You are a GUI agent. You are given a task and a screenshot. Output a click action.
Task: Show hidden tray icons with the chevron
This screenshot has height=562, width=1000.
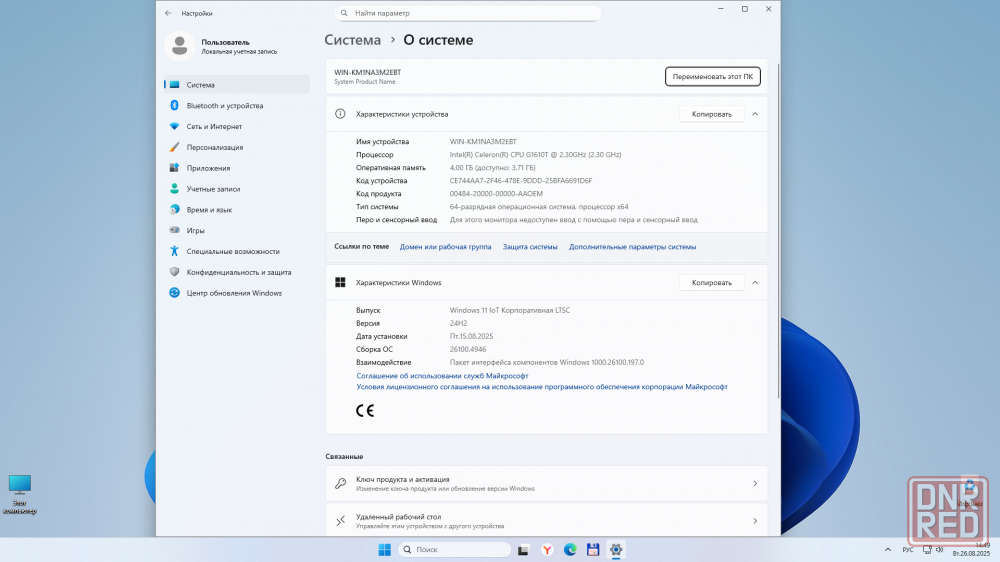tap(888, 549)
